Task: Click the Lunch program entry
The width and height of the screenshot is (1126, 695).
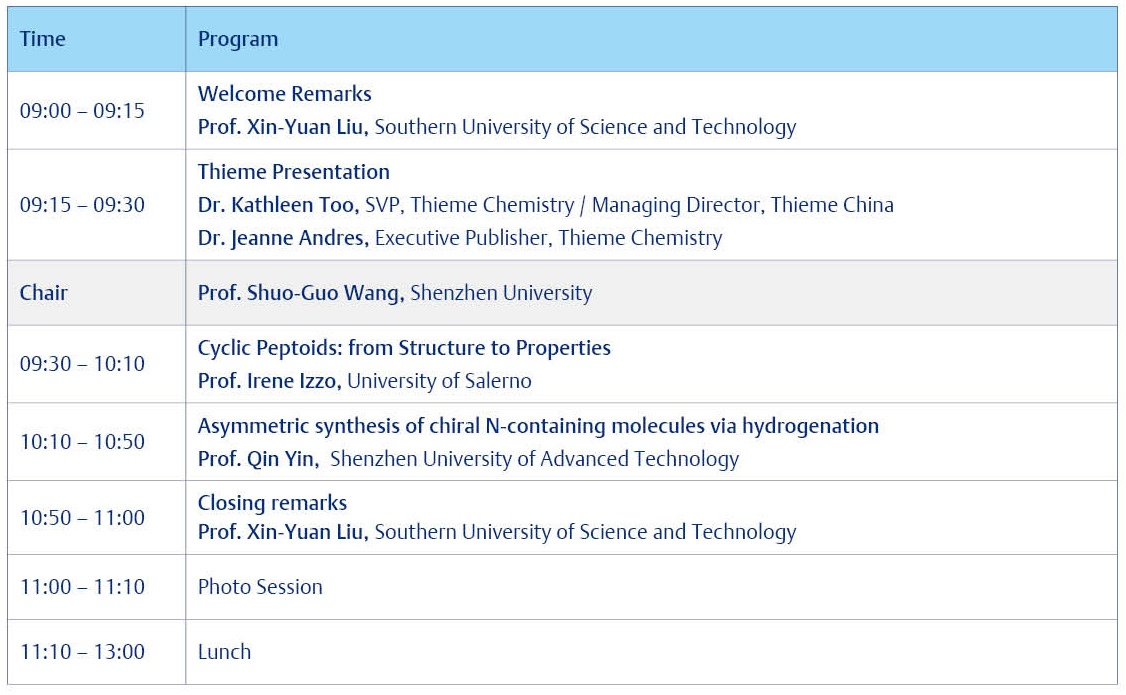Action: point(224,652)
